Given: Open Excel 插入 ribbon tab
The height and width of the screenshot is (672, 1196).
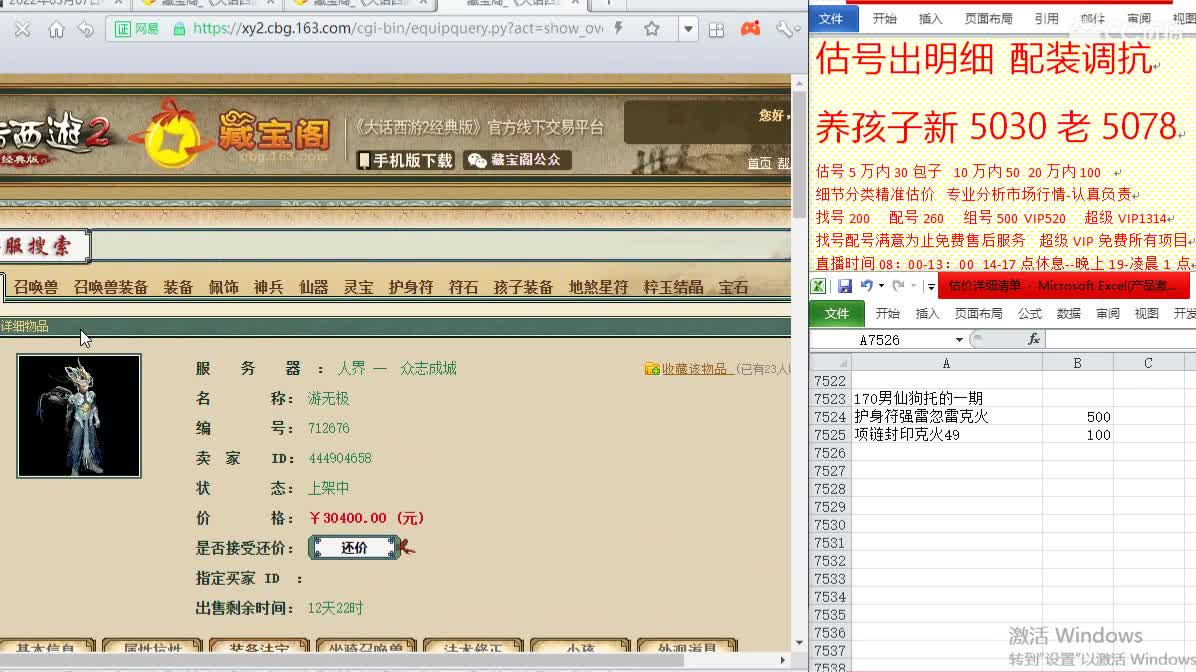Looking at the screenshot, I should pyautogui.click(x=927, y=313).
